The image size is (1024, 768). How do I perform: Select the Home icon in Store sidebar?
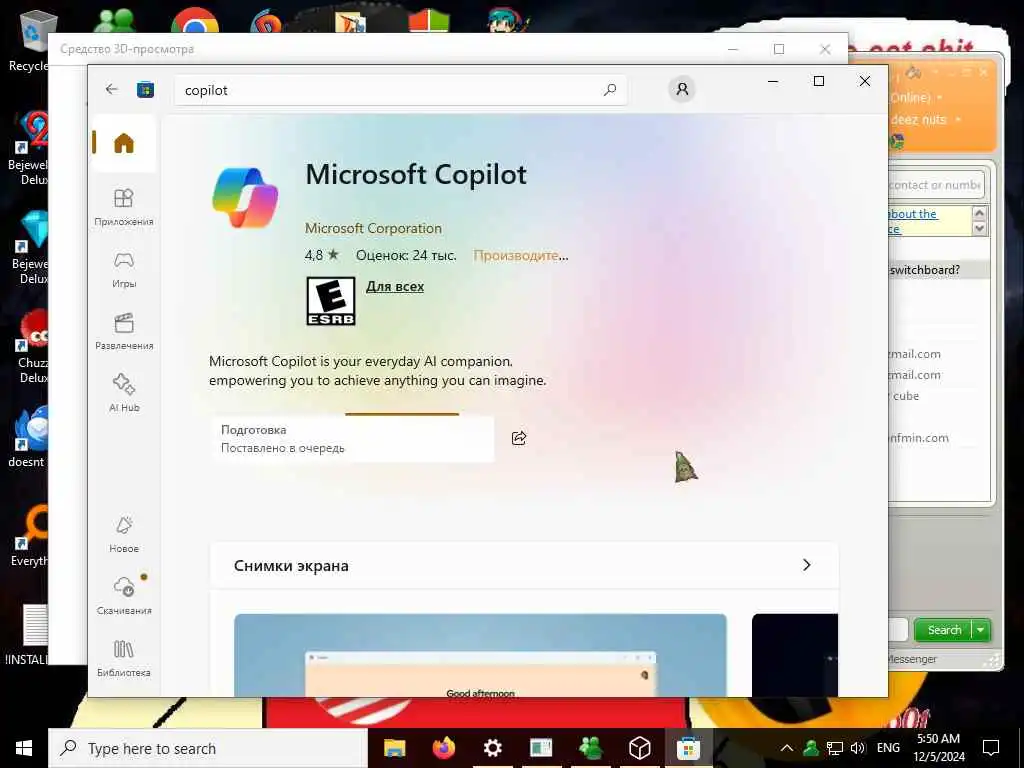pos(124,142)
